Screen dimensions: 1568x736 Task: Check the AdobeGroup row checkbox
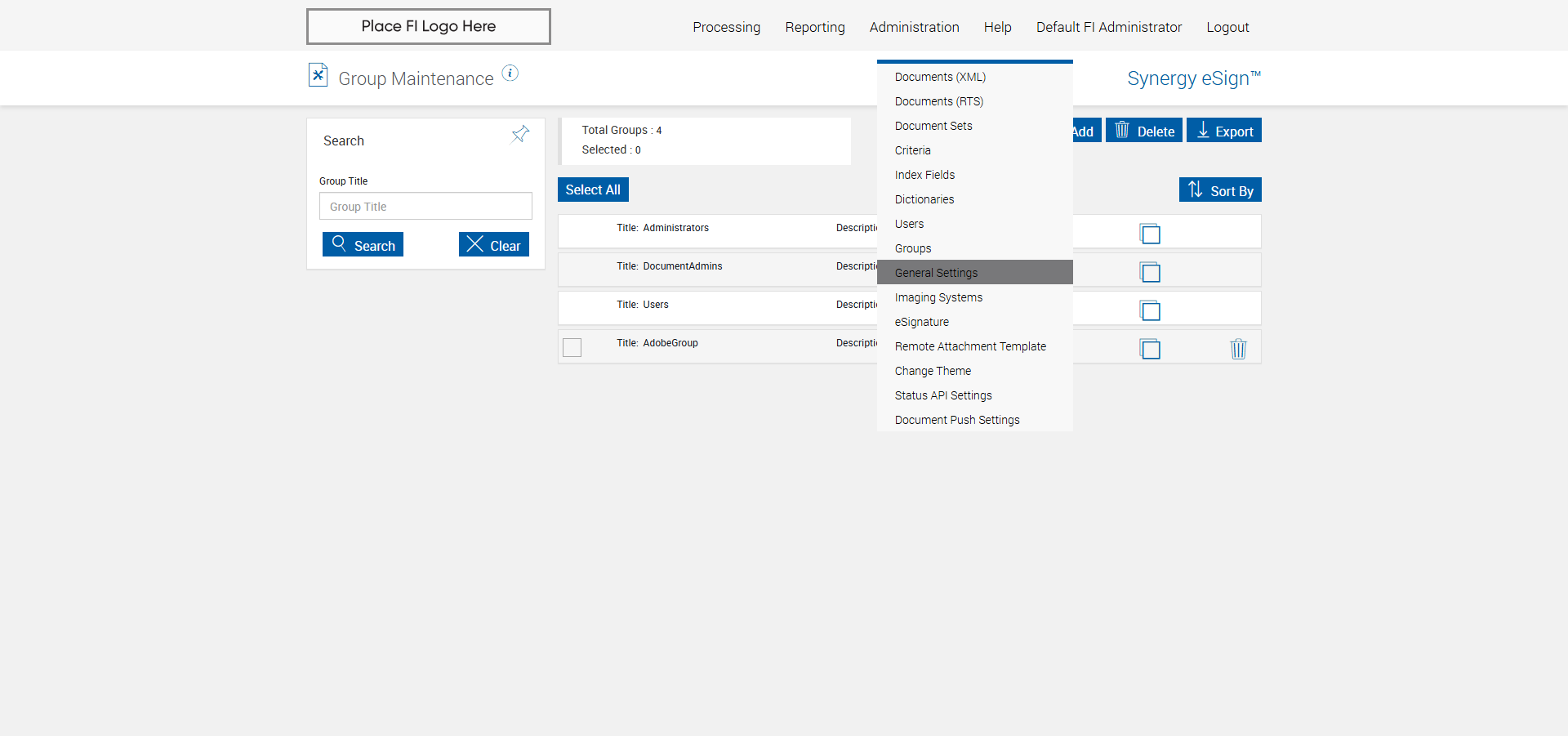572,347
